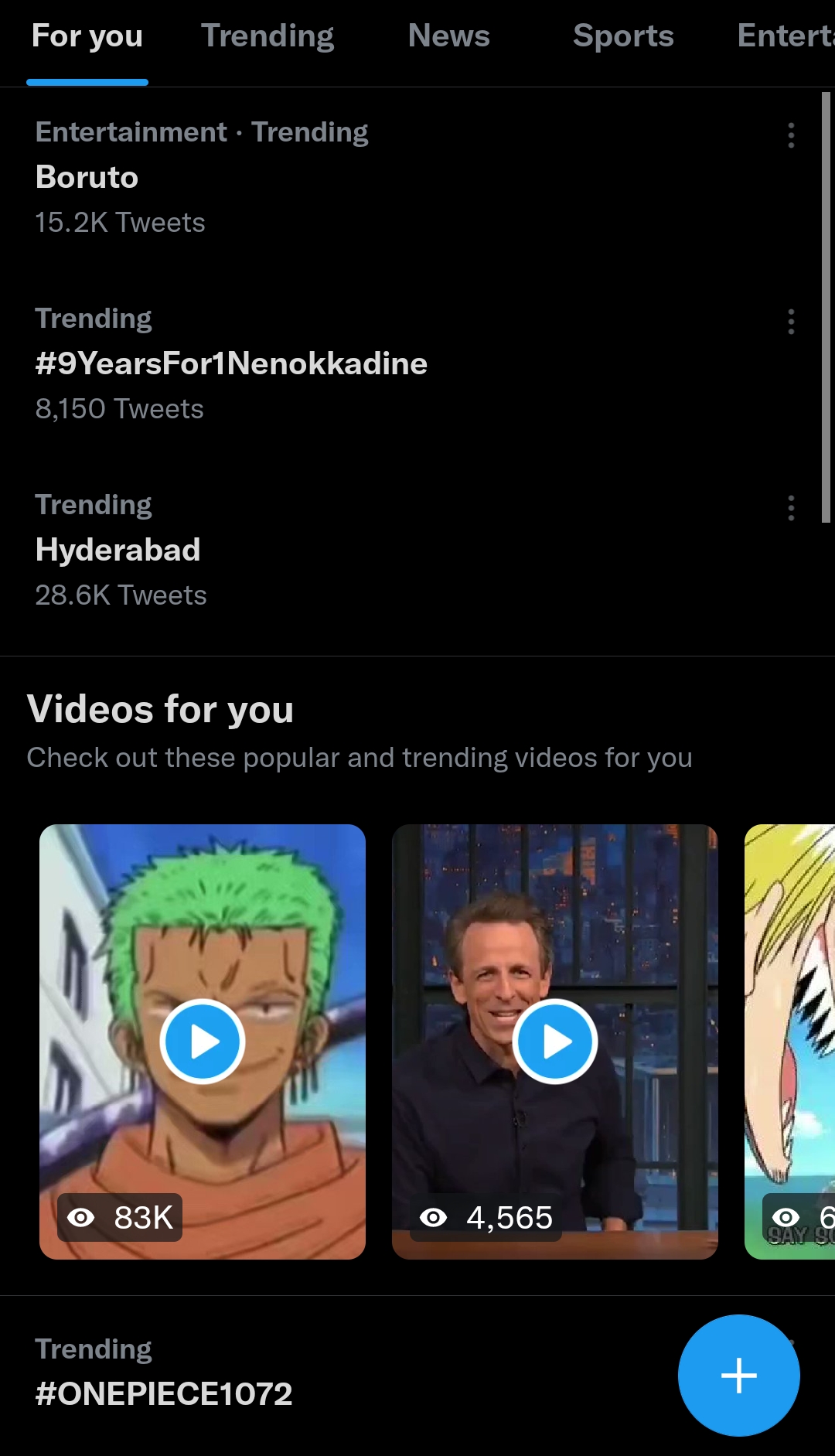Switch to the Trending tab
835x1456 pixels.
268,36
